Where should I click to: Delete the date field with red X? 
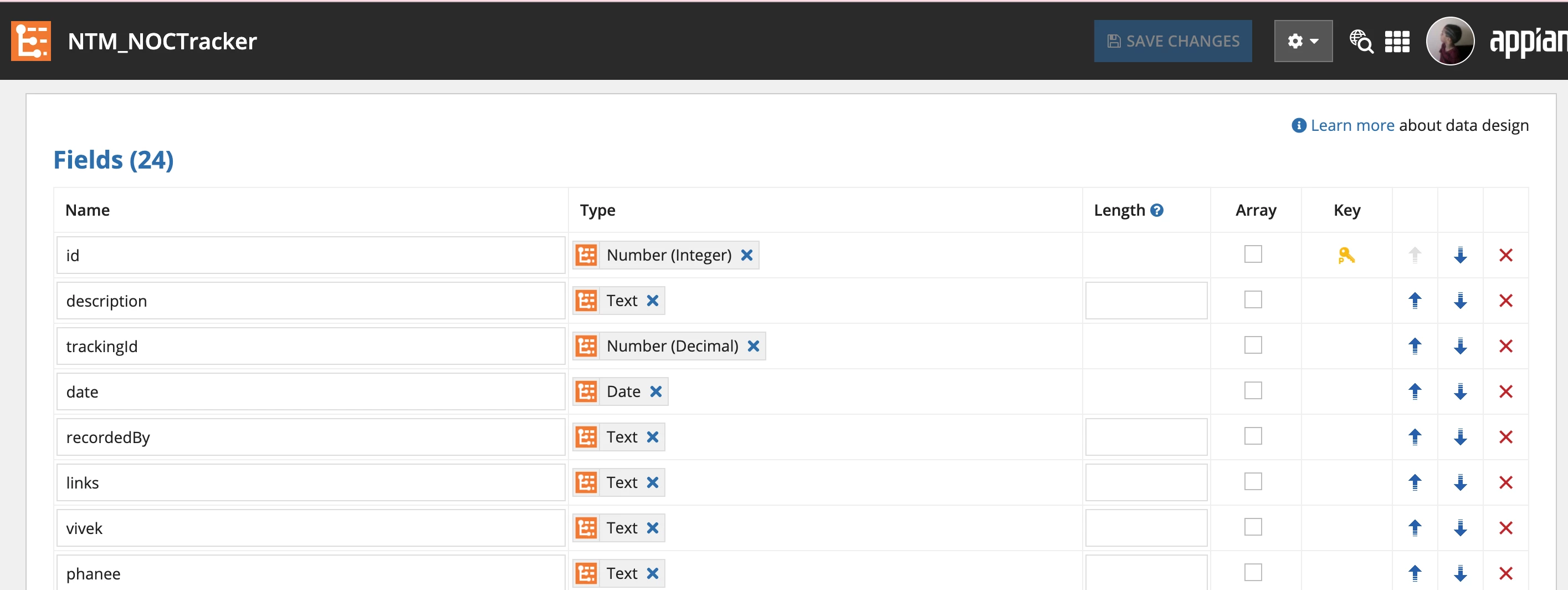[x=1505, y=391]
